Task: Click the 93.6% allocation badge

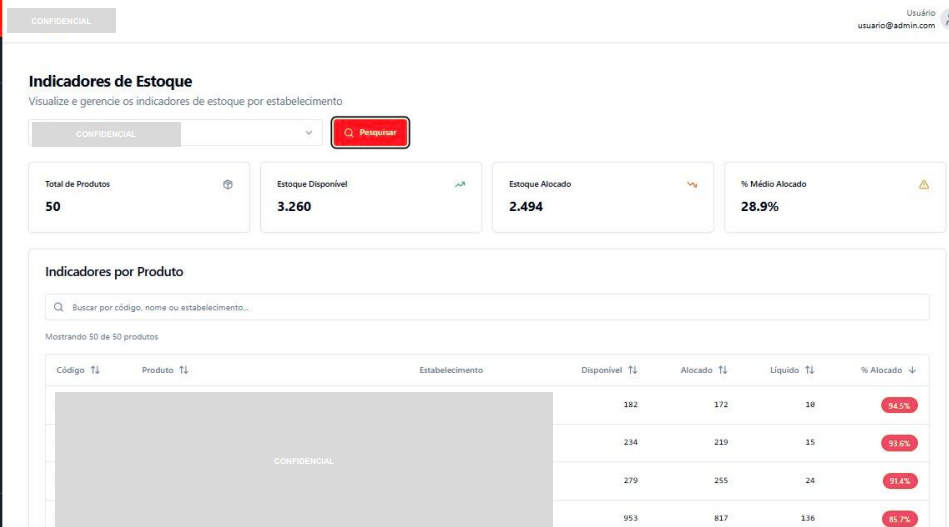Action: click(899, 443)
